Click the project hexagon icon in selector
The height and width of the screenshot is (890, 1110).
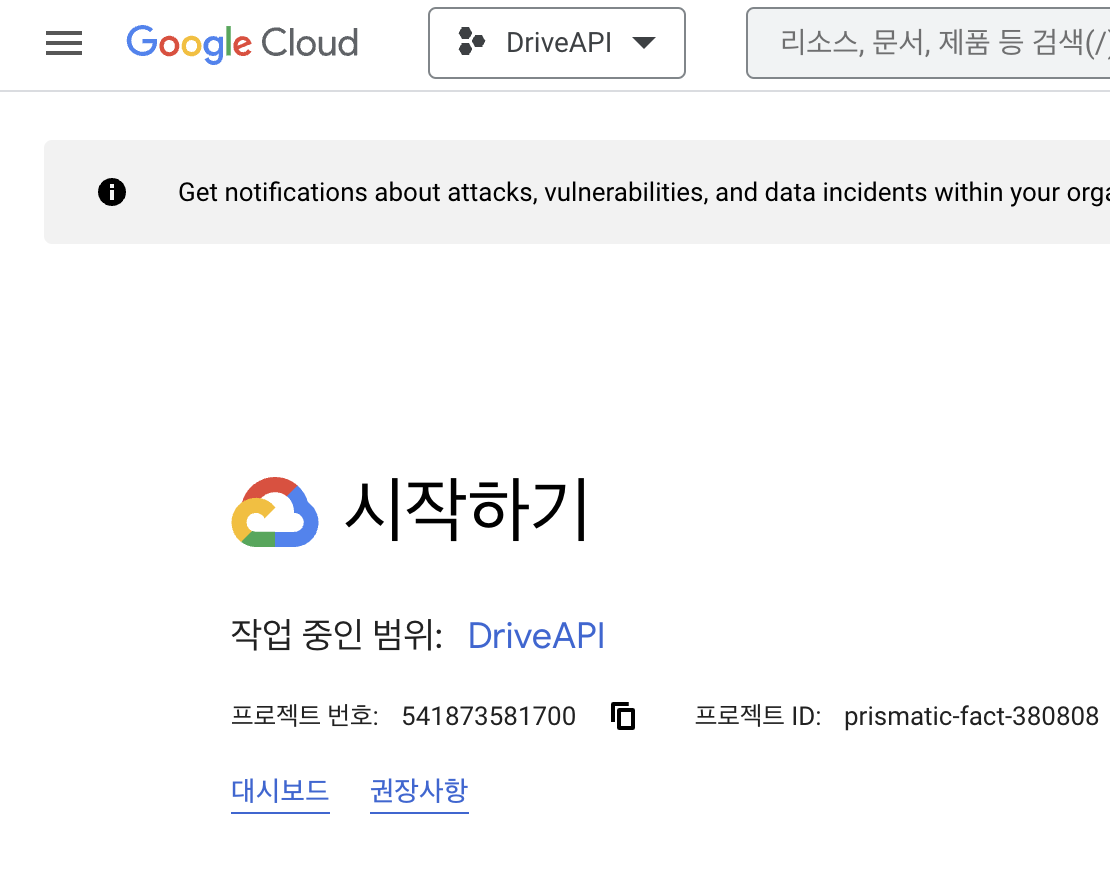471,42
